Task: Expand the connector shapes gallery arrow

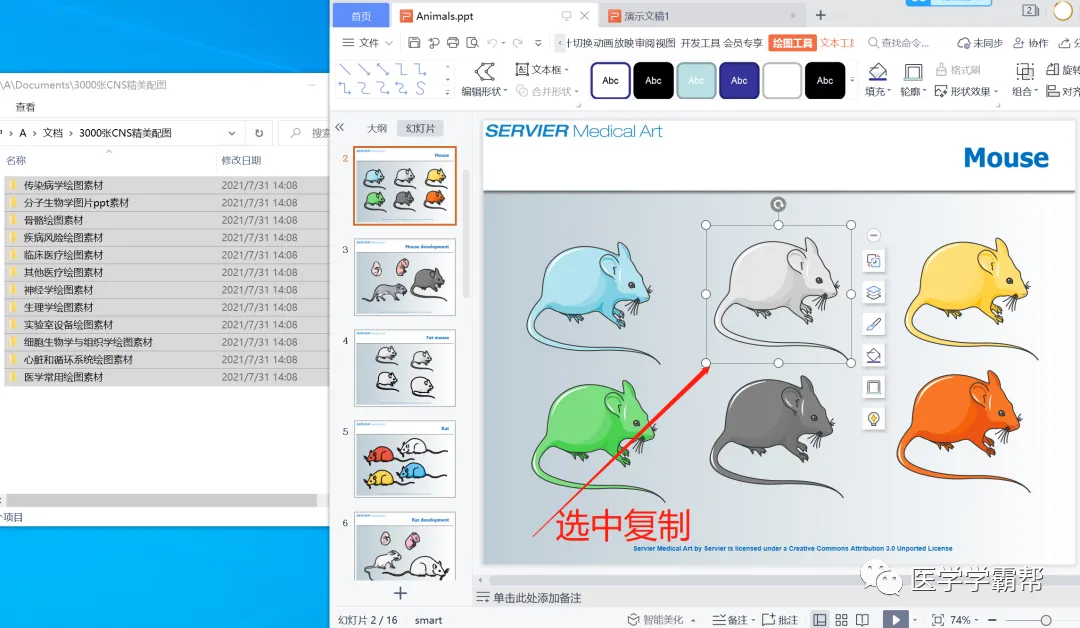Action: tap(448, 92)
